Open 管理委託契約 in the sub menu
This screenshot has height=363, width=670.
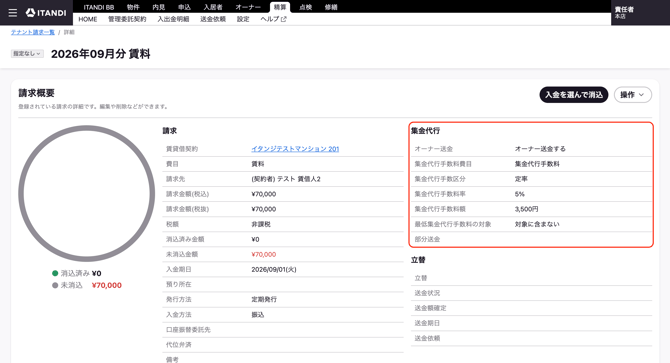coord(127,19)
